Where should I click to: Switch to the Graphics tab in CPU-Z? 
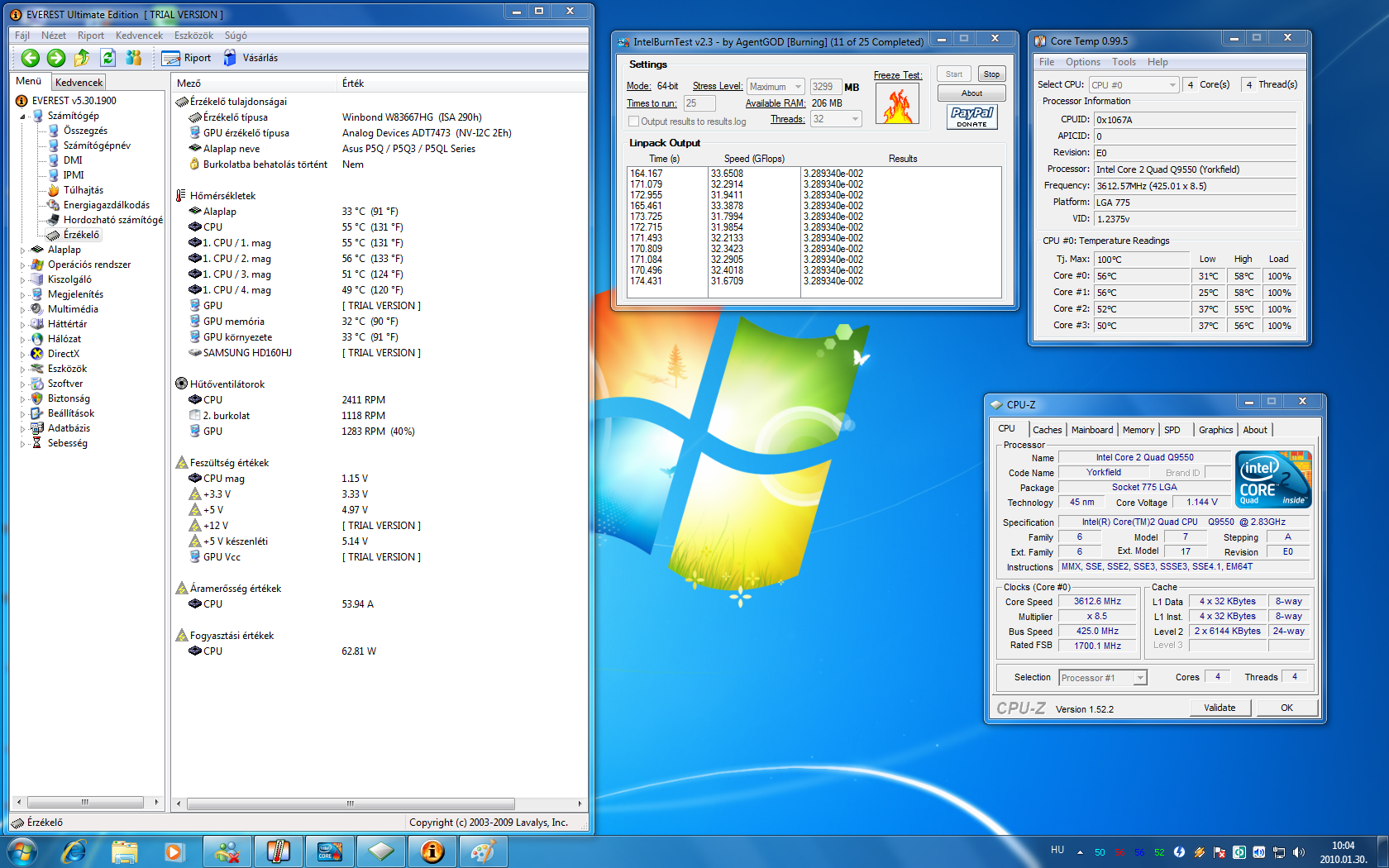[x=1215, y=430]
